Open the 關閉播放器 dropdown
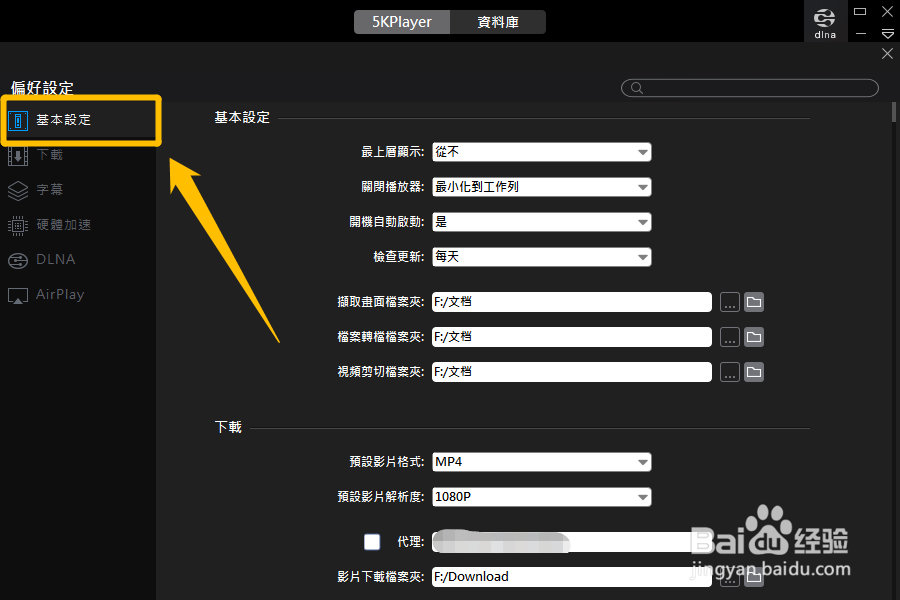The image size is (900, 600). click(x=541, y=187)
